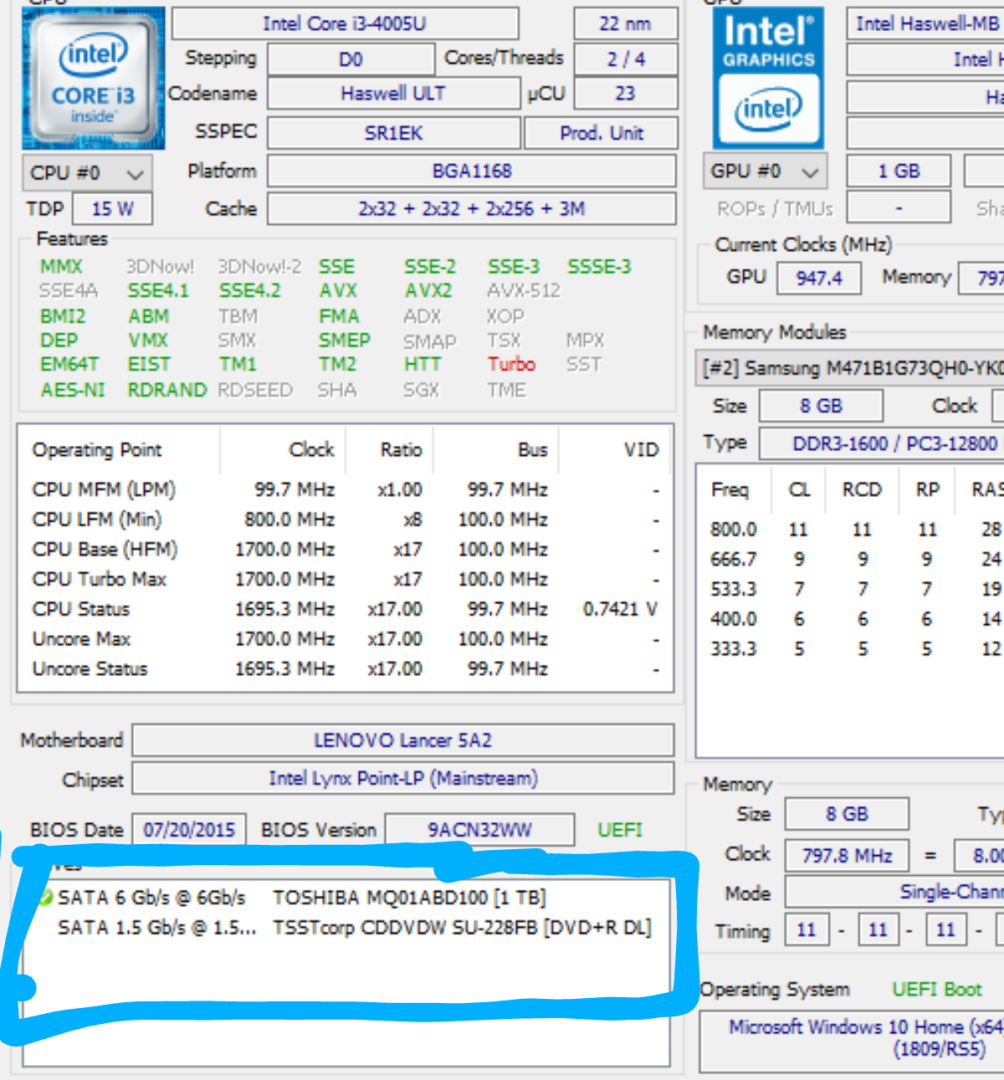Click the RDRAND feature label
Viewport: 1004px width, 1080px height.
167,390
